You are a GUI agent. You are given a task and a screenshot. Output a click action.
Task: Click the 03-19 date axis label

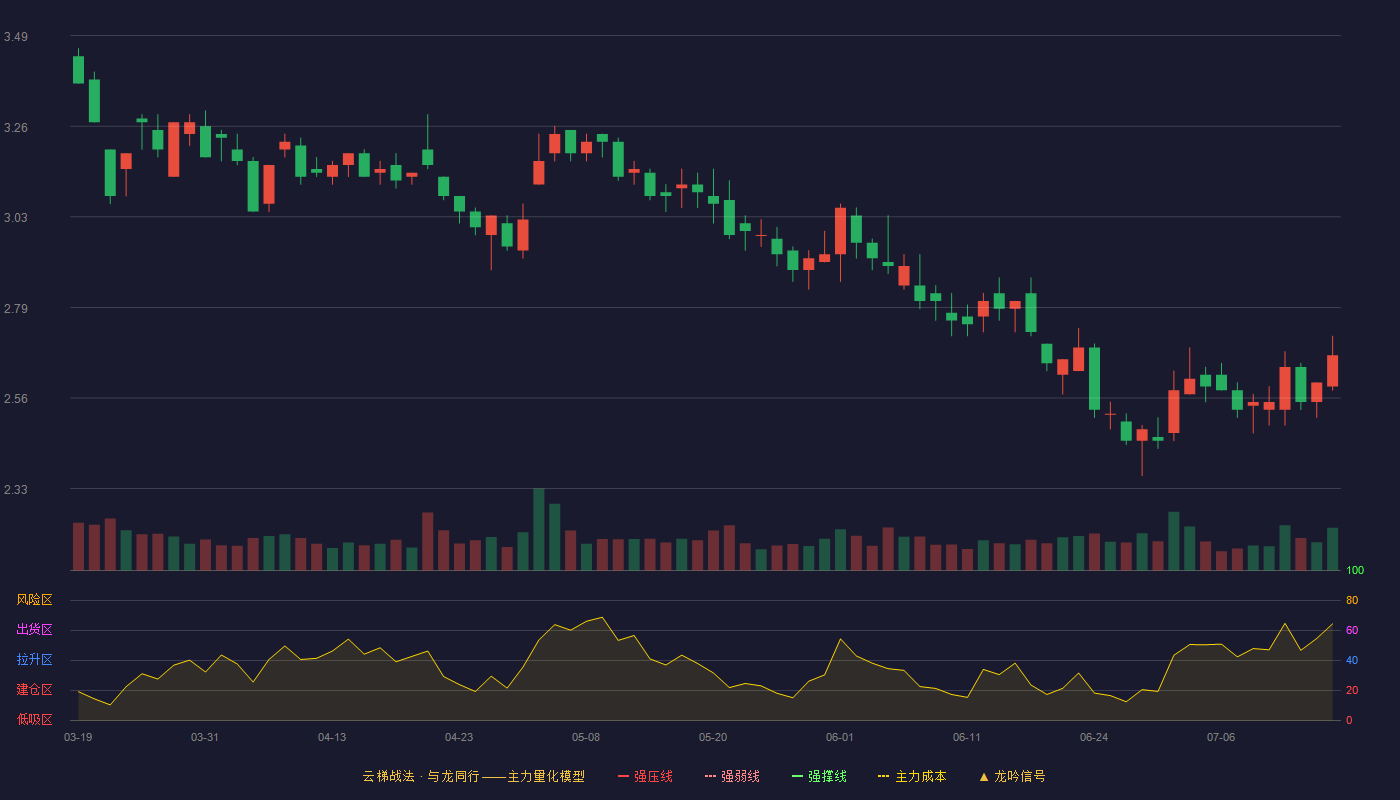coord(78,737)
